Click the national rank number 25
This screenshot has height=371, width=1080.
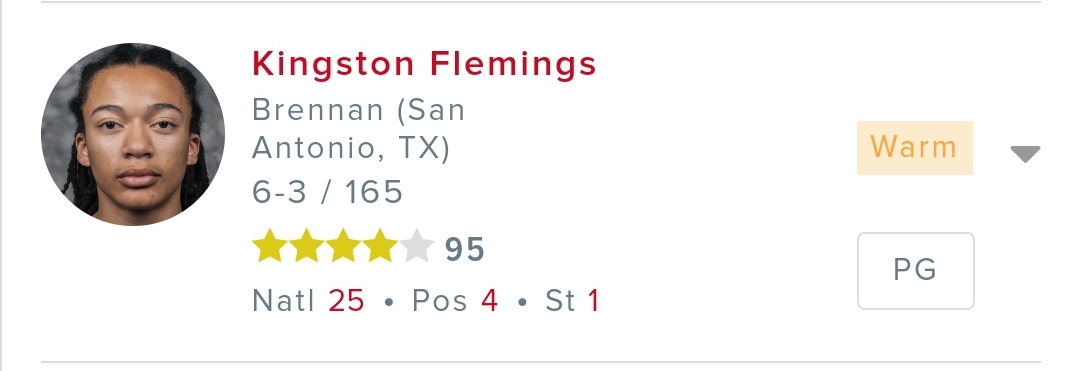tap(346, 301)
